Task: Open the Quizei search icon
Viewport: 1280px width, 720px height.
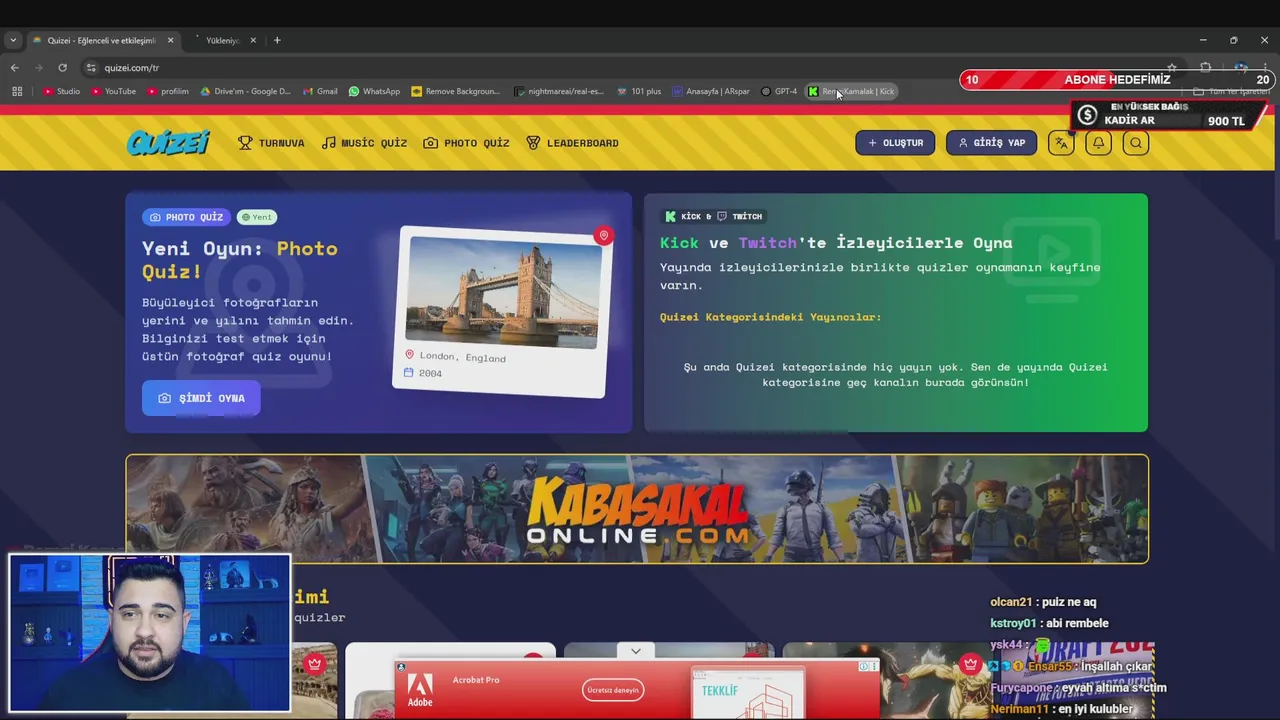Action: pos(1136,143)
